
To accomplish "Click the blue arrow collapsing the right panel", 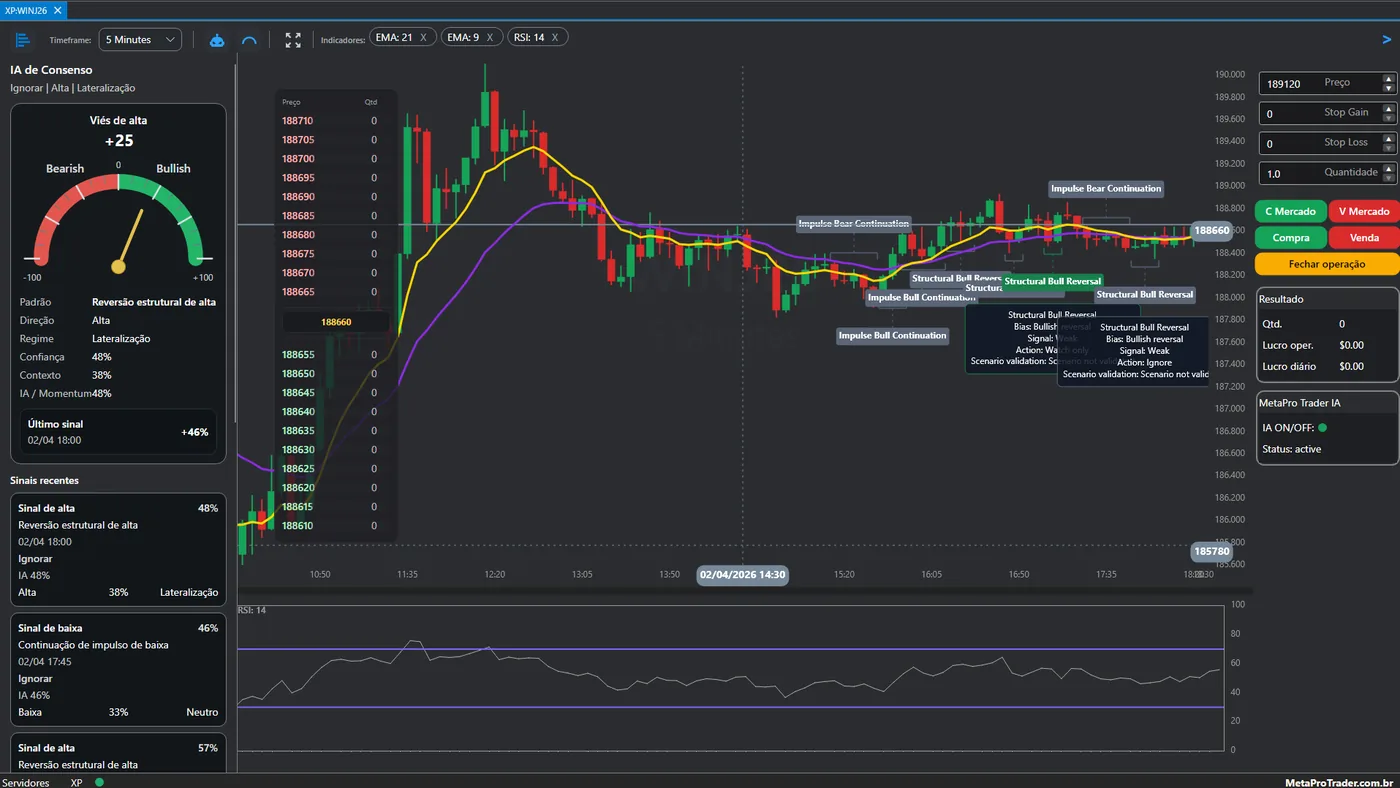I will pos(1386,40).
